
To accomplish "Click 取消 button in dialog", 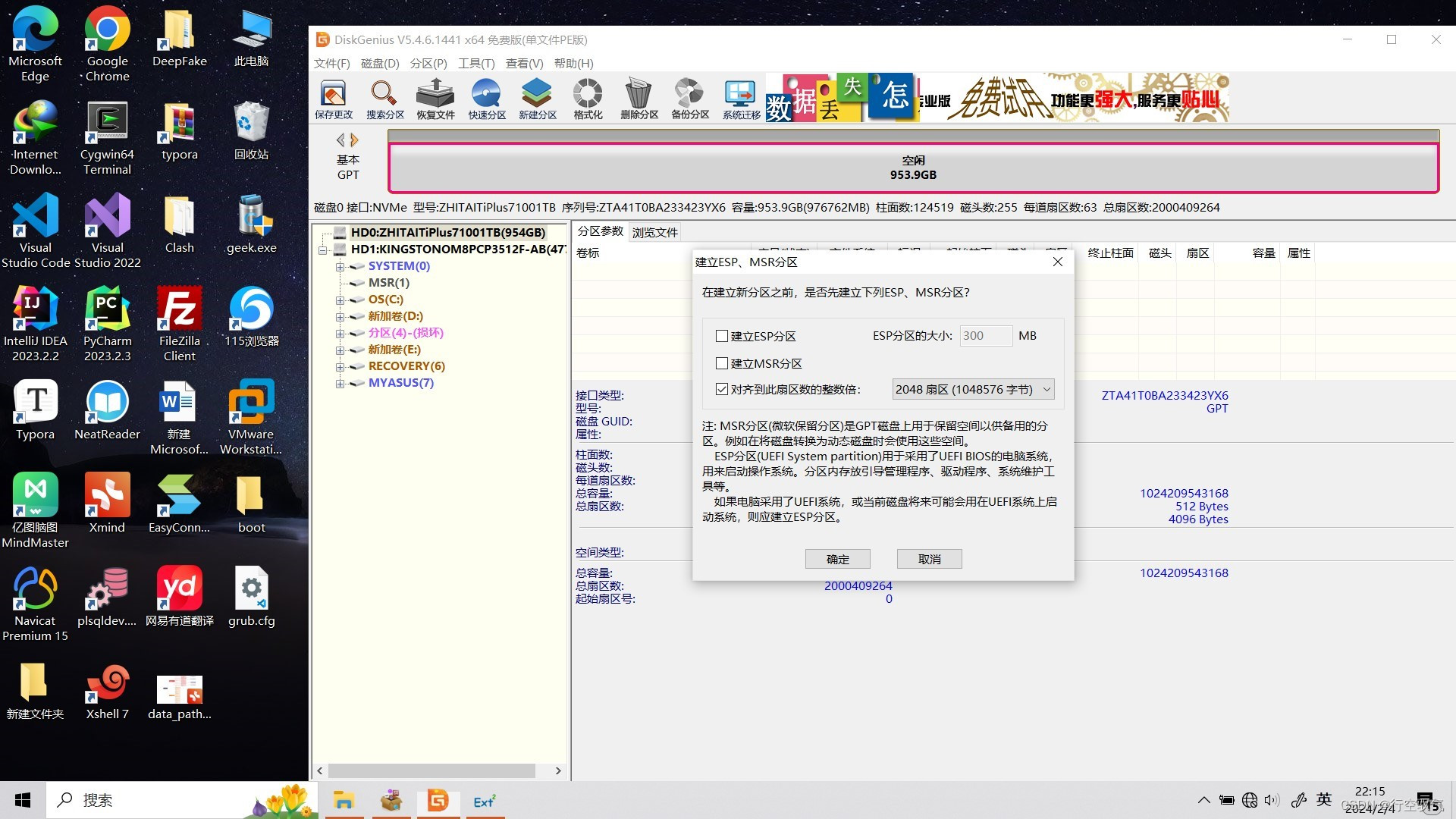I will coord(928,558).
